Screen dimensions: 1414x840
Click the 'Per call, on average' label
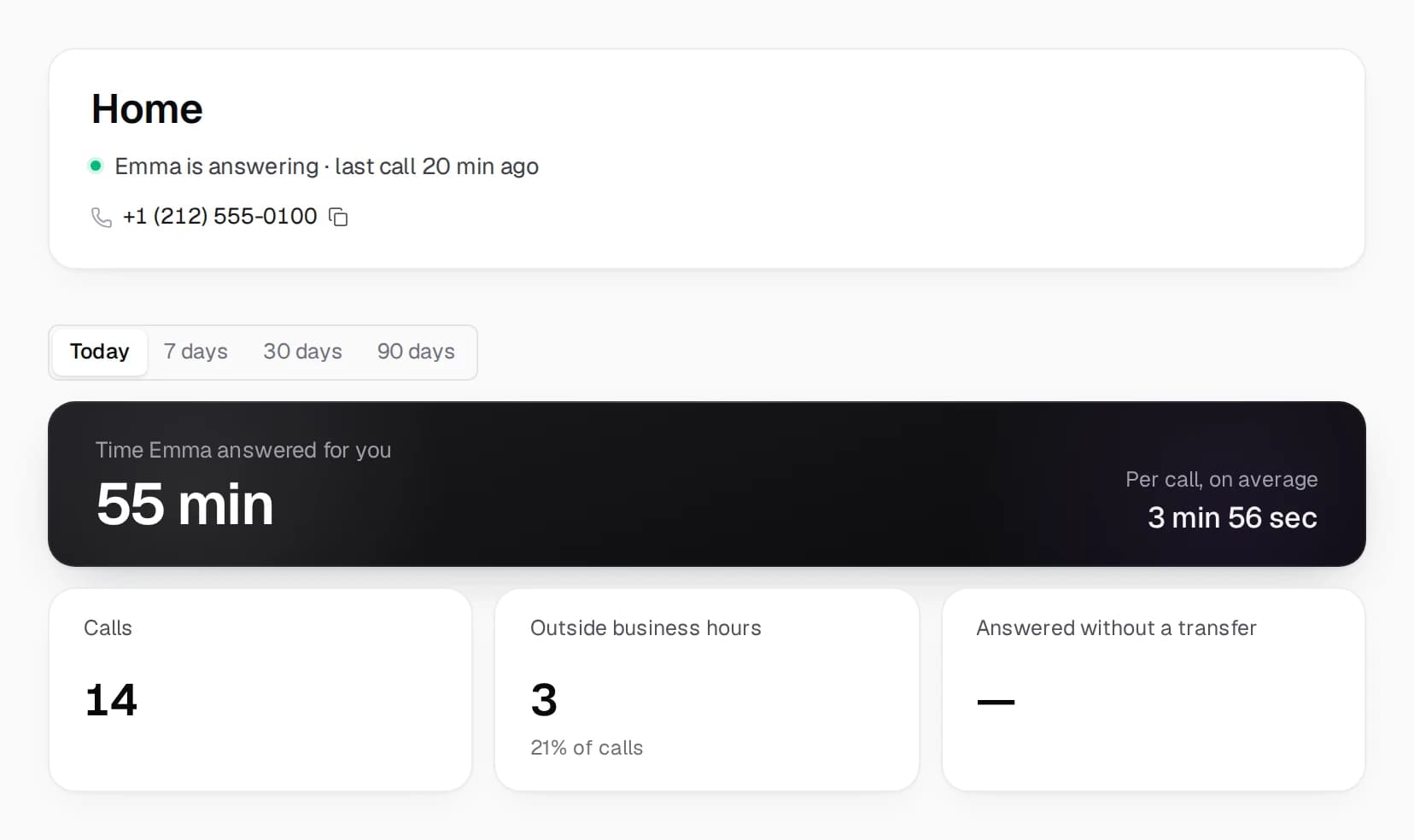[1221, 480]
